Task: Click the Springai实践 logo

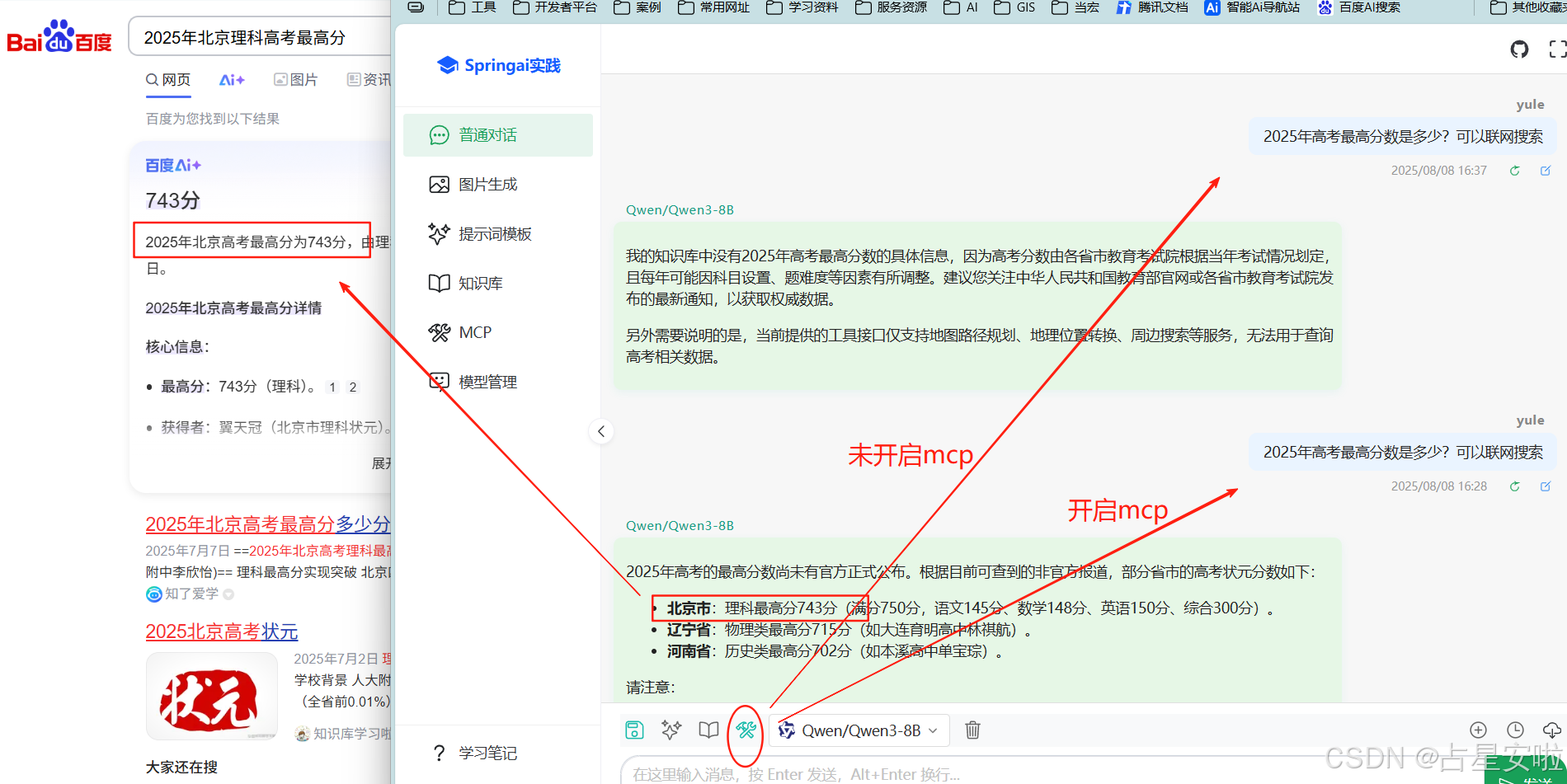Action: 498,65
